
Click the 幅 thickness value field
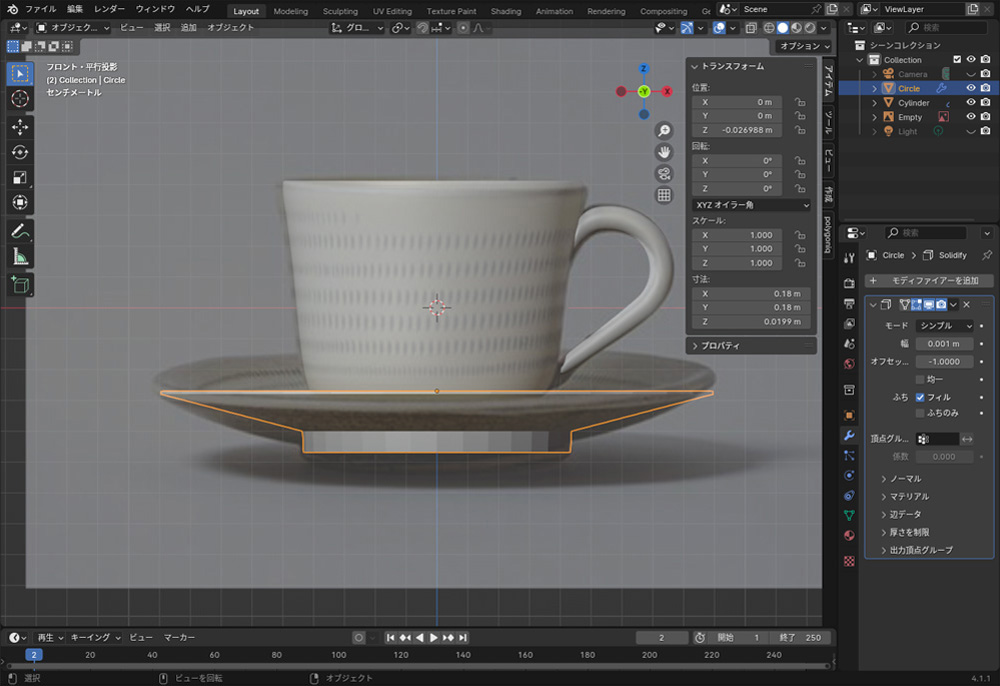[944, 343]
